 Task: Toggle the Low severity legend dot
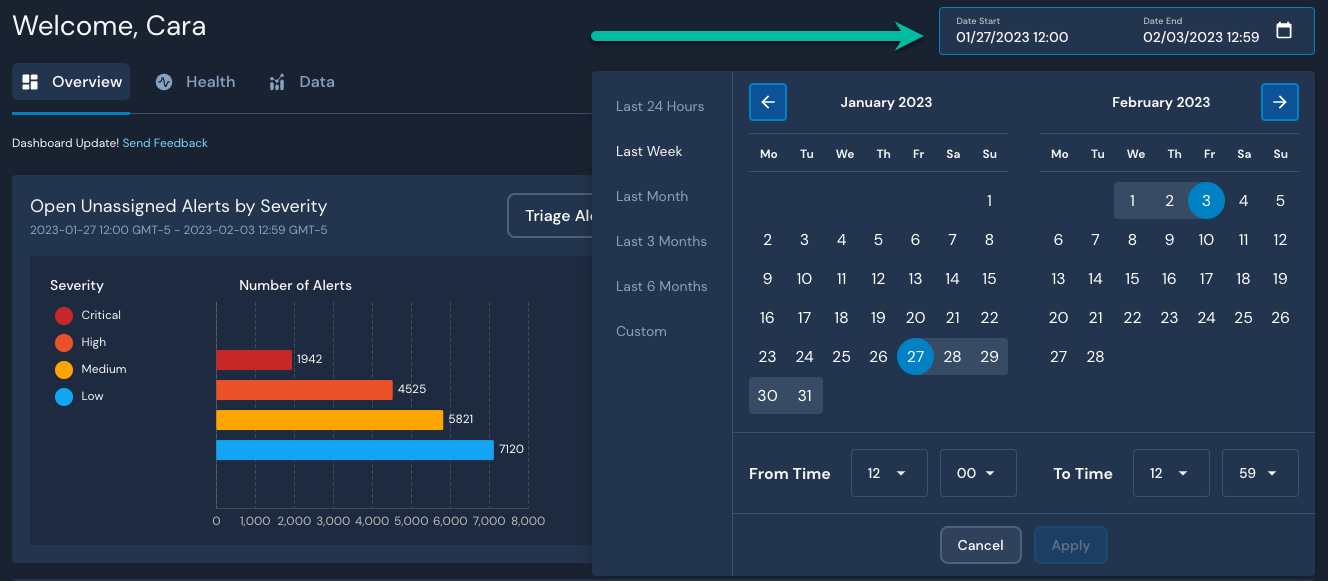pos(64,397)
